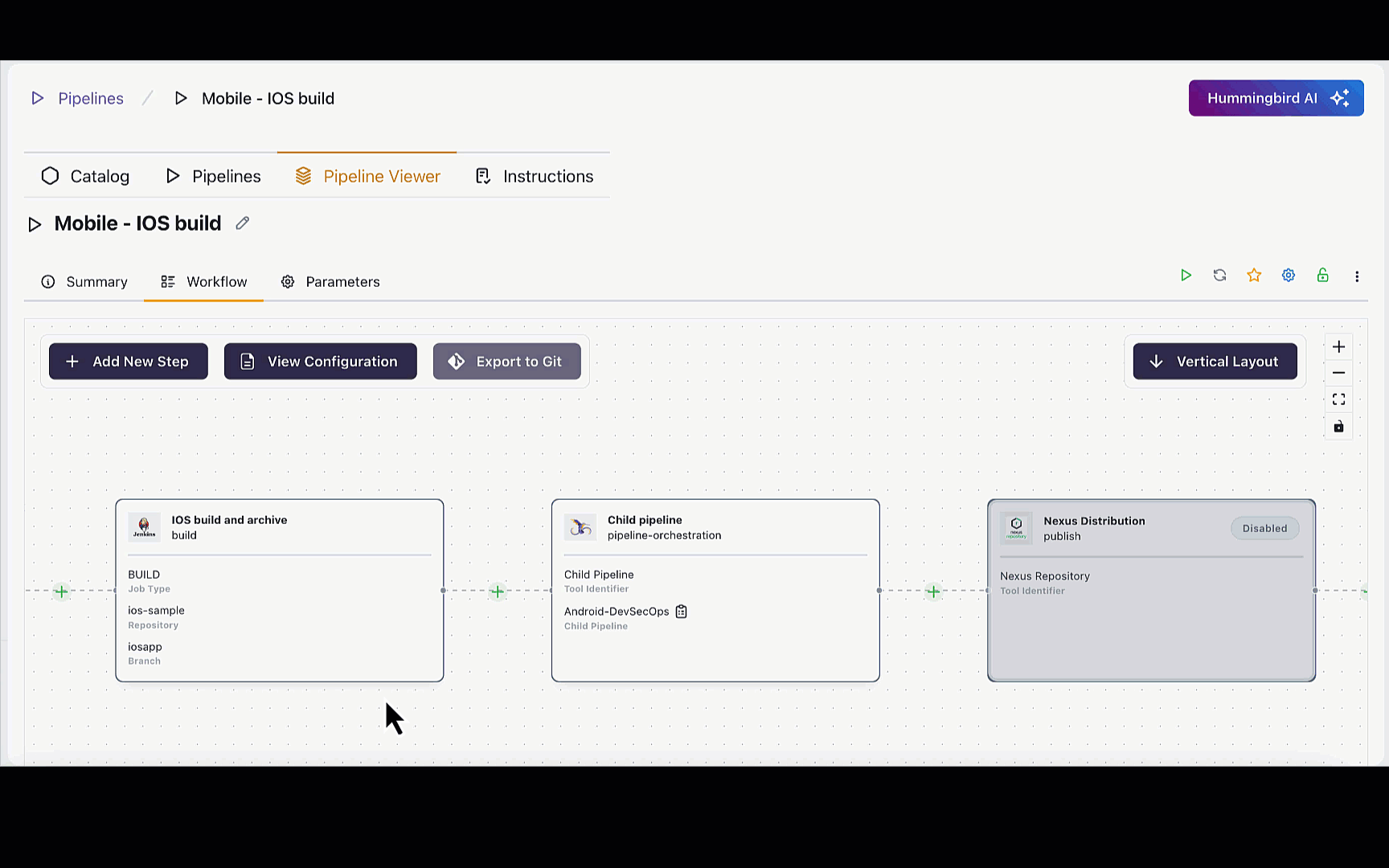The image size is (1389, 868).
Task: Fit workflow view to screen
Action: (1338, 399)
